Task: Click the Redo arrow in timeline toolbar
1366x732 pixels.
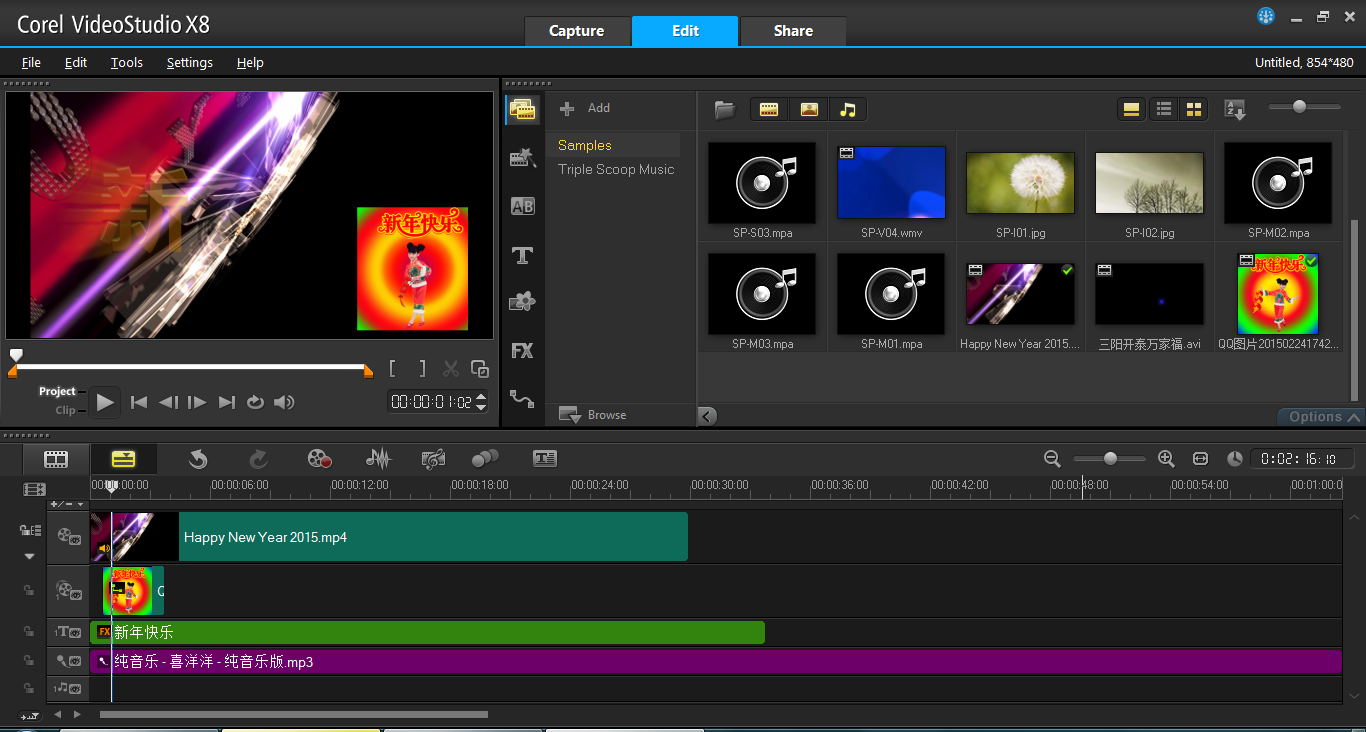Action: tap(258, 459)
